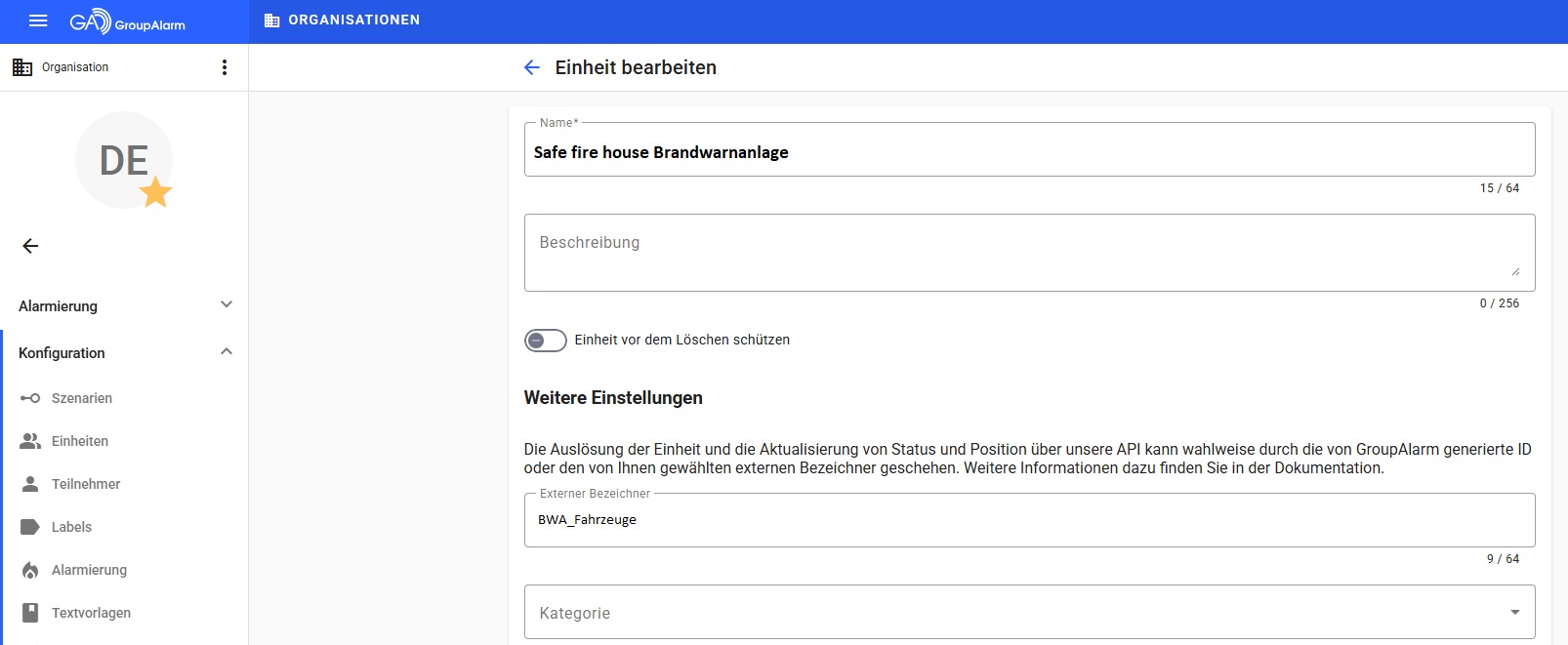Screen dimensions: 1568x645
Task: Click the Labels tag icon
Action: [30, 527]
